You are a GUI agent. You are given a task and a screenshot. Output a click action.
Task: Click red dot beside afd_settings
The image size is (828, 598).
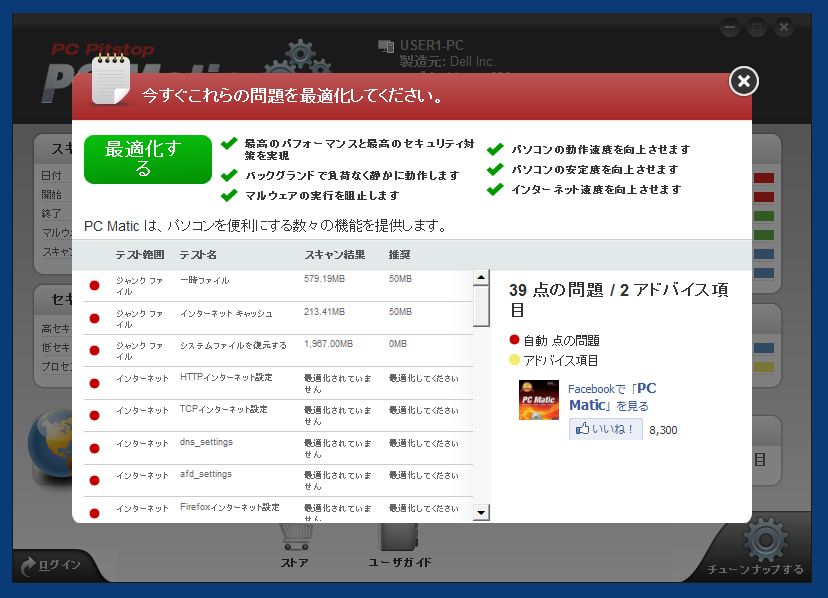pyautogui.click(x=95, y=480)
